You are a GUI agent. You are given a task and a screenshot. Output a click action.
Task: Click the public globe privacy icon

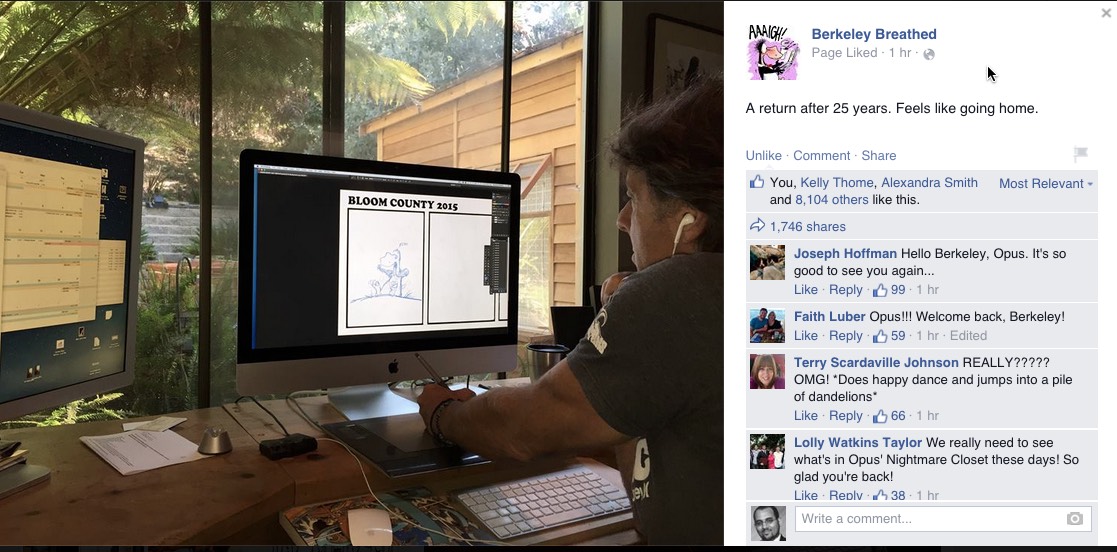pyautogui.click(x=929, y=54)
